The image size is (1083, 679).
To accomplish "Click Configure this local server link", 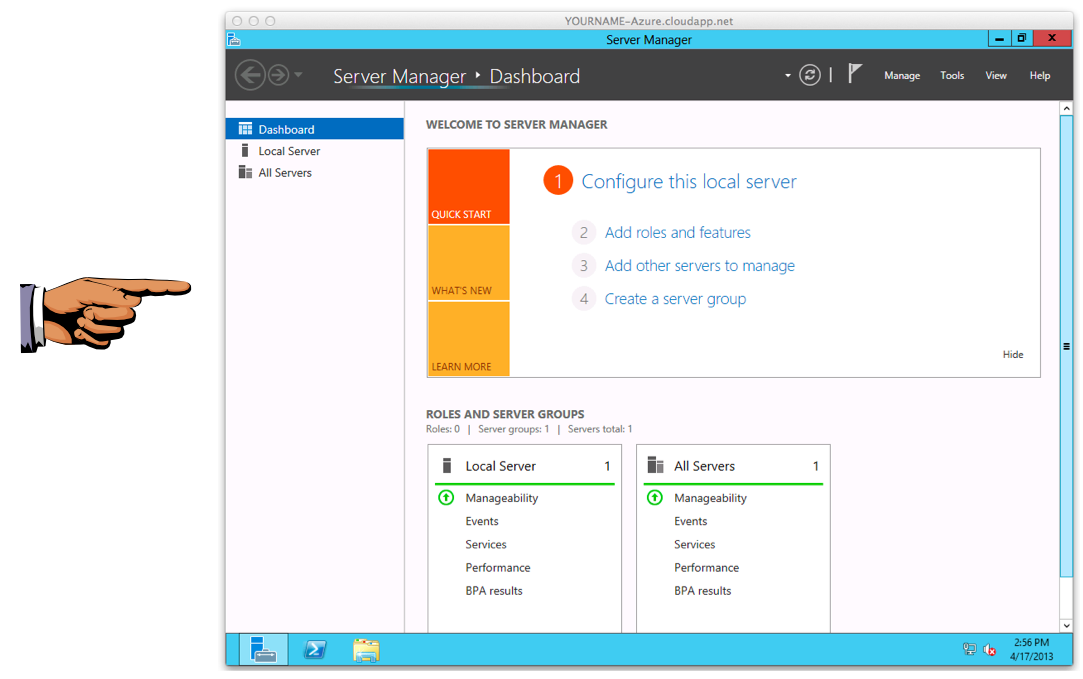I will [689, 181].
